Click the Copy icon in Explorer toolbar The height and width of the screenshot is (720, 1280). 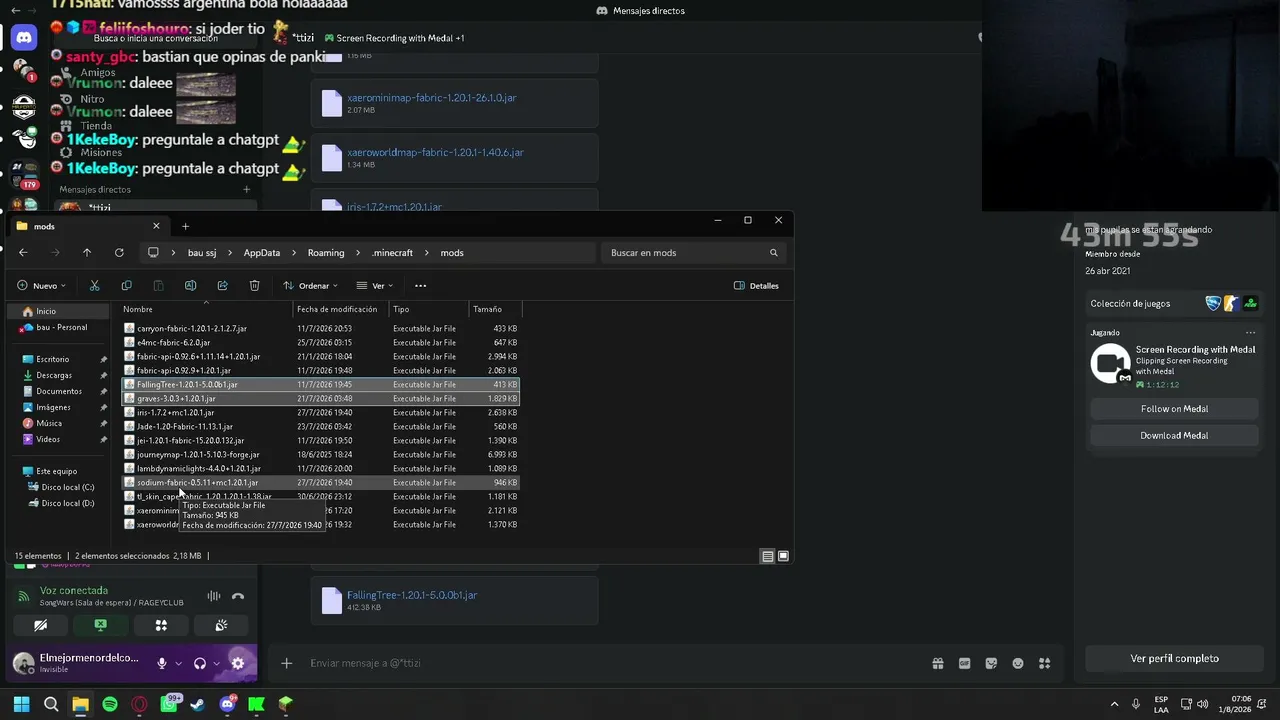coord(126,285)
